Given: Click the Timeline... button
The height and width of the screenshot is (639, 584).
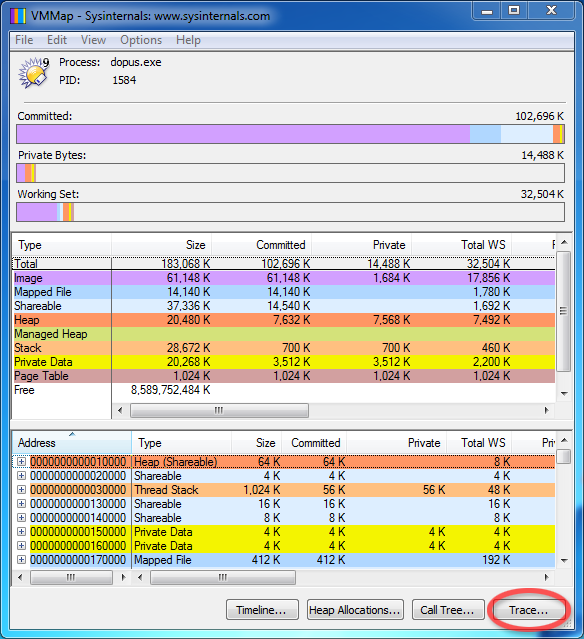Looking at the screenshot, I should tap(262, 610).
